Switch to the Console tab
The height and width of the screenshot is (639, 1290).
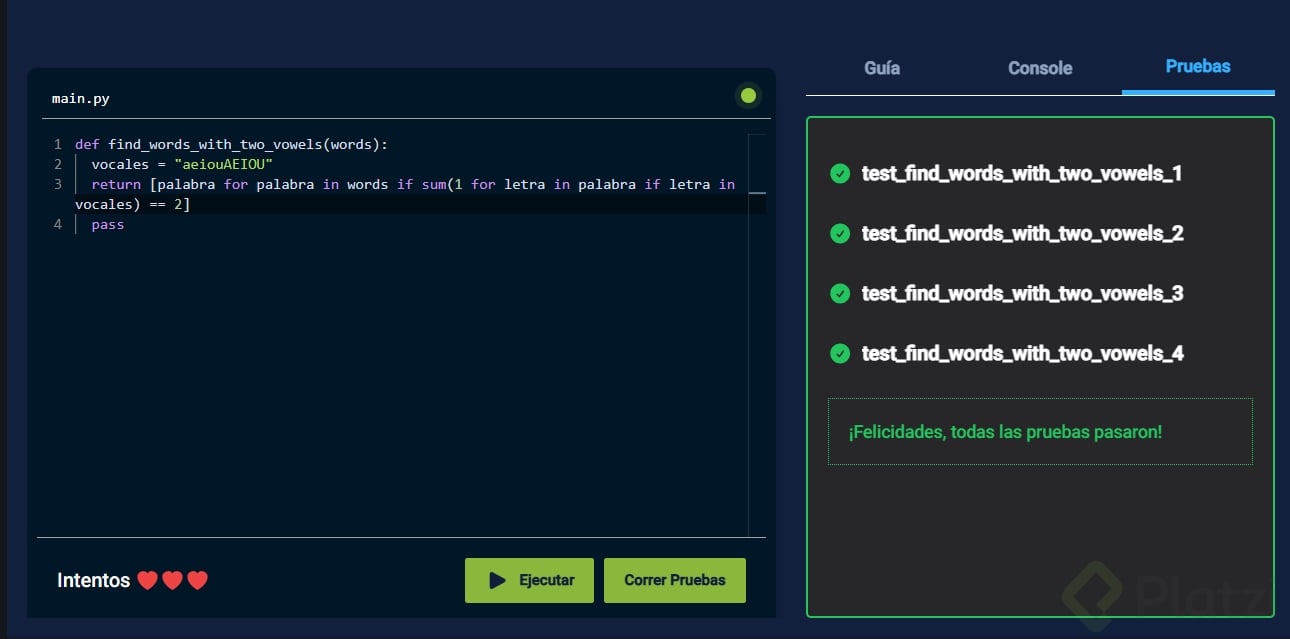tap(1040, 68)
